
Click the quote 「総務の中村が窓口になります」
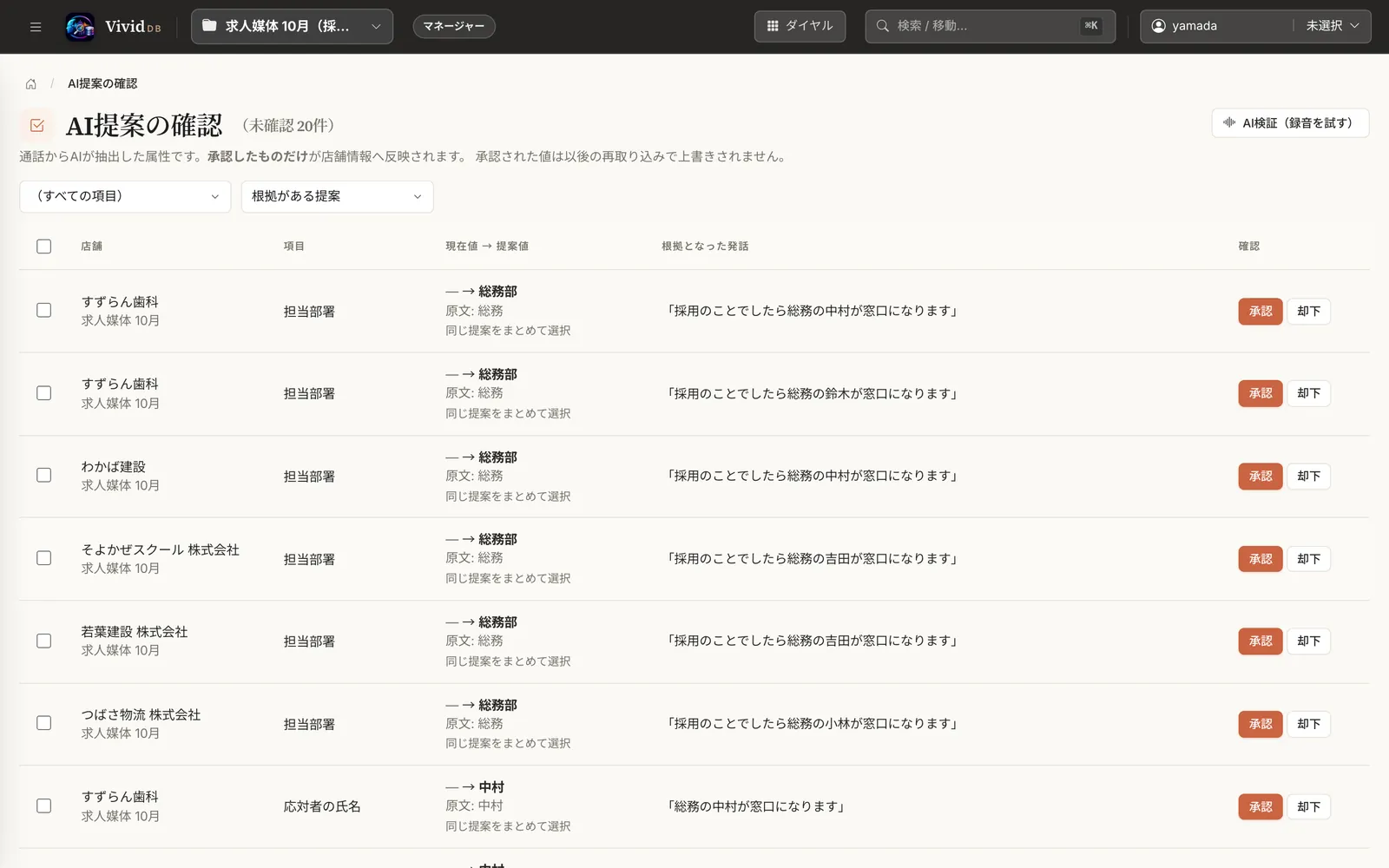(755, 806)
